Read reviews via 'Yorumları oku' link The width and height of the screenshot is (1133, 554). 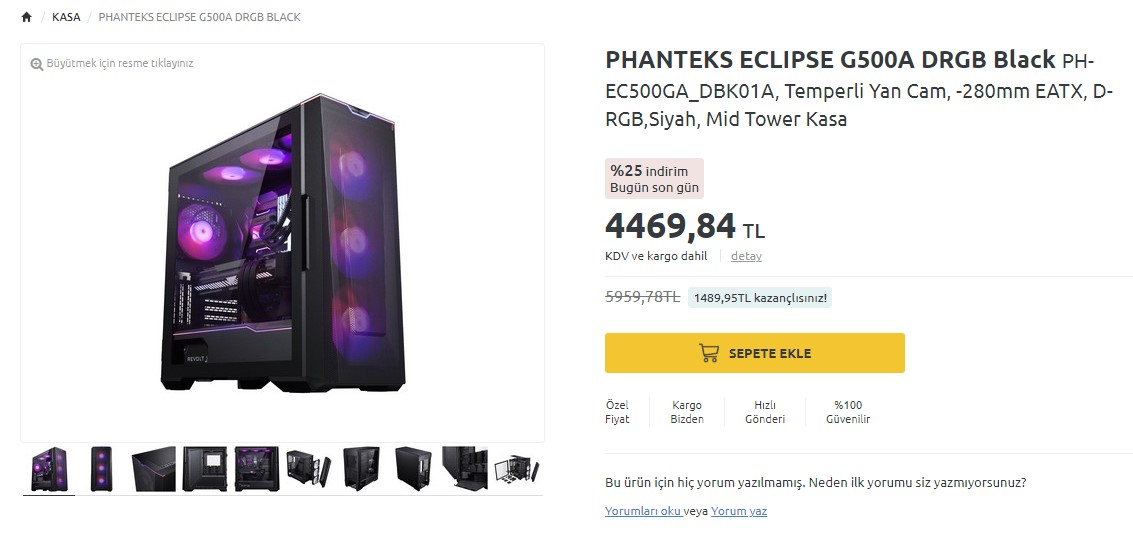[643, 511]
